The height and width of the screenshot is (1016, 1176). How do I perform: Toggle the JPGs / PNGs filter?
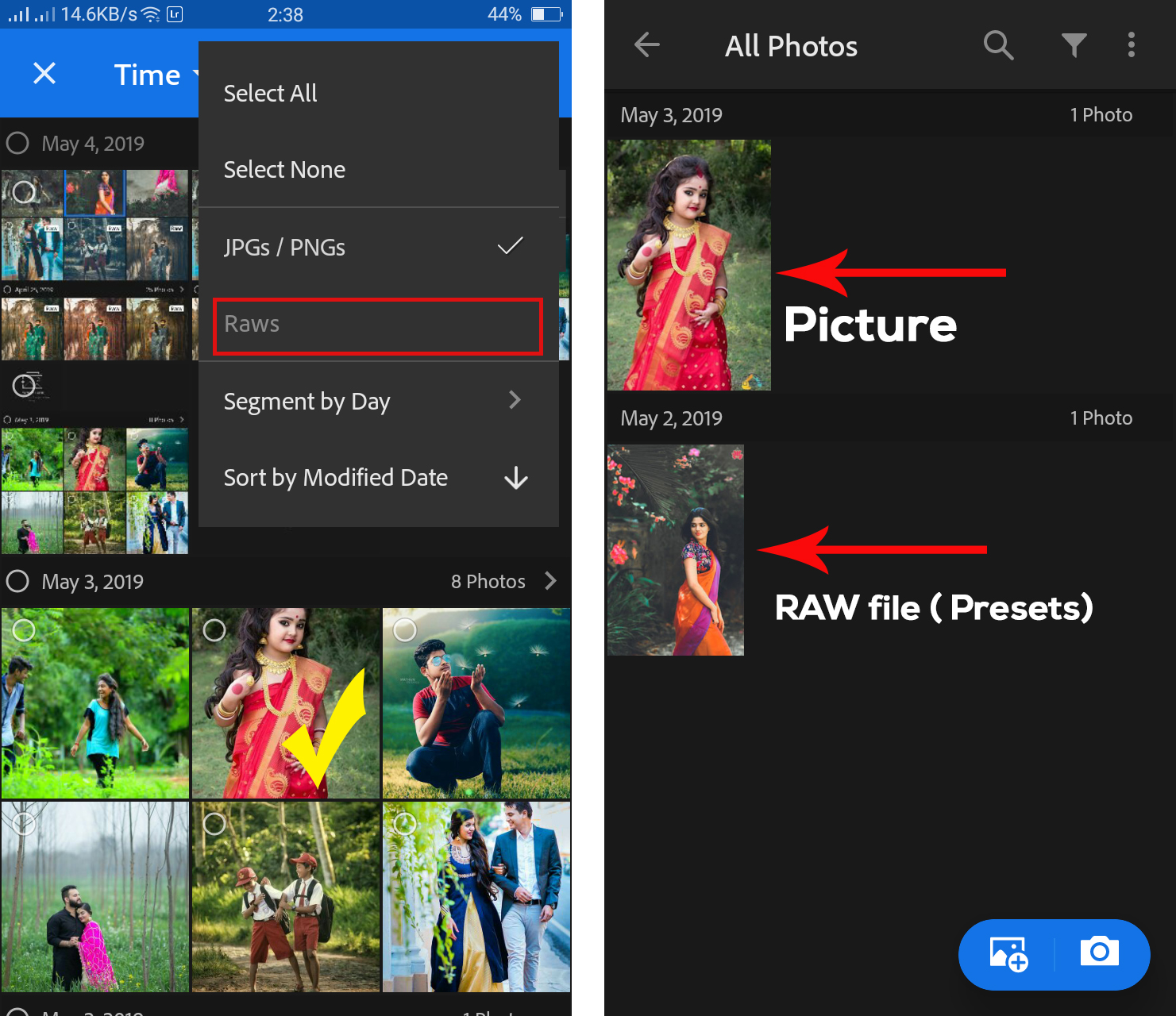[379, 247]
